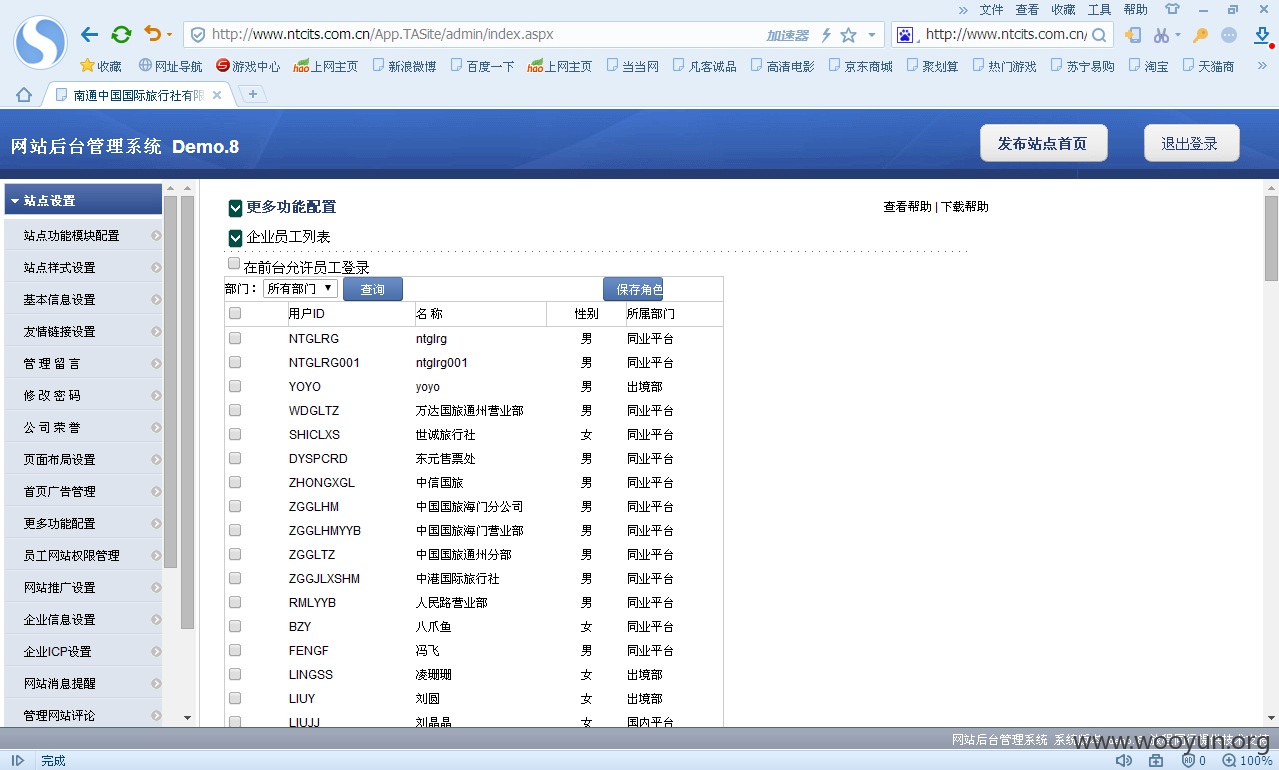Click the orange undo-close-tab arrow
1279x770 pixels.
(x=152, y=35)
